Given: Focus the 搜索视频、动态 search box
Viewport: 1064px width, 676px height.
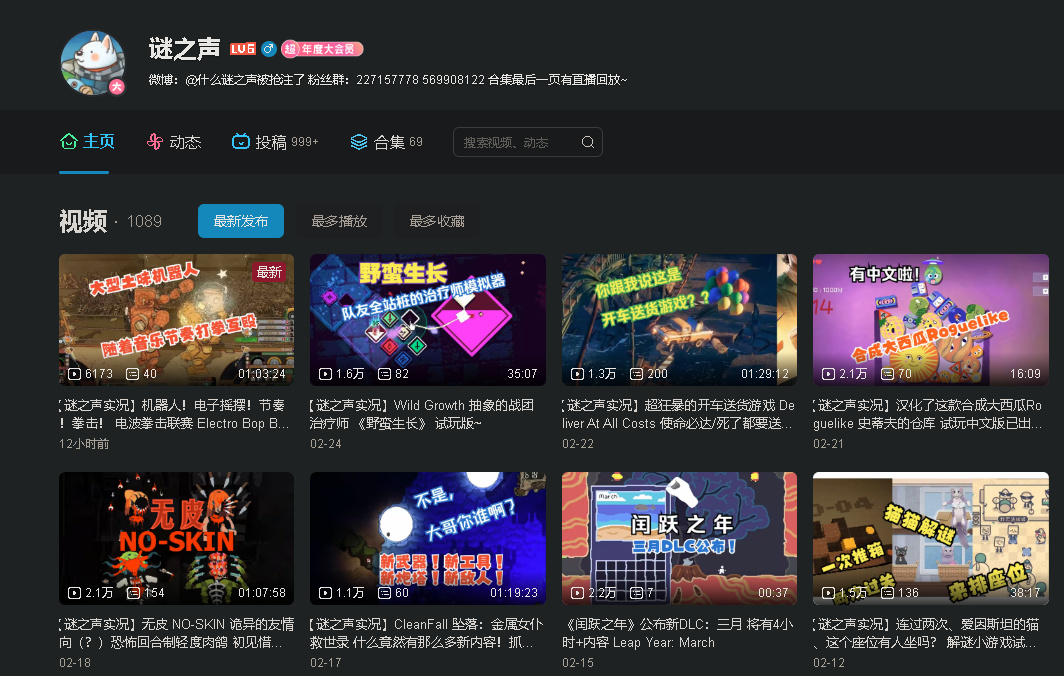Looking at the screenshot, I should (528, 142).
